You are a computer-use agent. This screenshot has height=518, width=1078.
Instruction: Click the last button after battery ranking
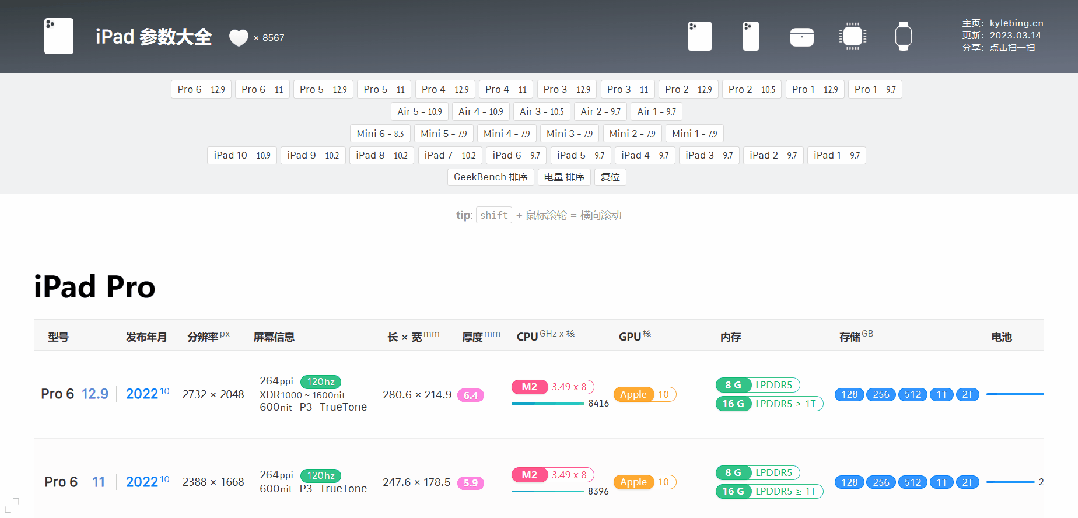pyautogui.click(x=610, y=177)
